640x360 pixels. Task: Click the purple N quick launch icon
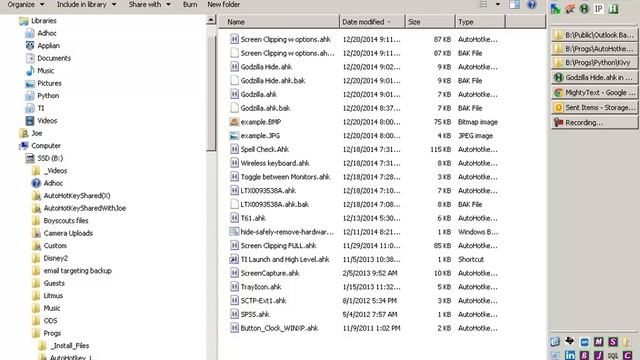coord(598,342)
